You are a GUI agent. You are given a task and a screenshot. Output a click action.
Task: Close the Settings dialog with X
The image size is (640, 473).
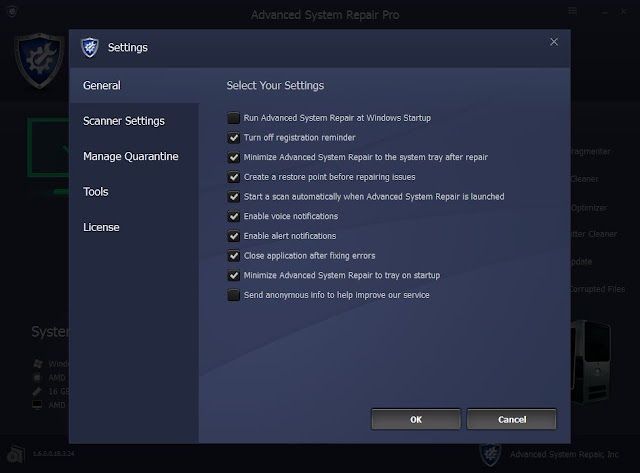[554, 42]
